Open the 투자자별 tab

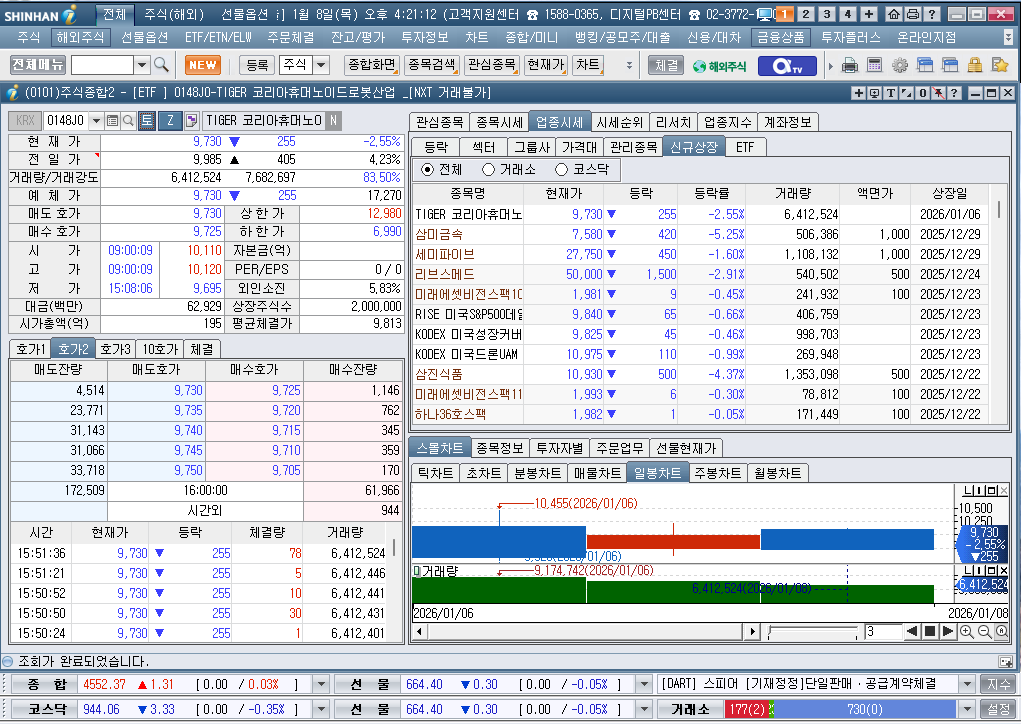pos(559,448)
